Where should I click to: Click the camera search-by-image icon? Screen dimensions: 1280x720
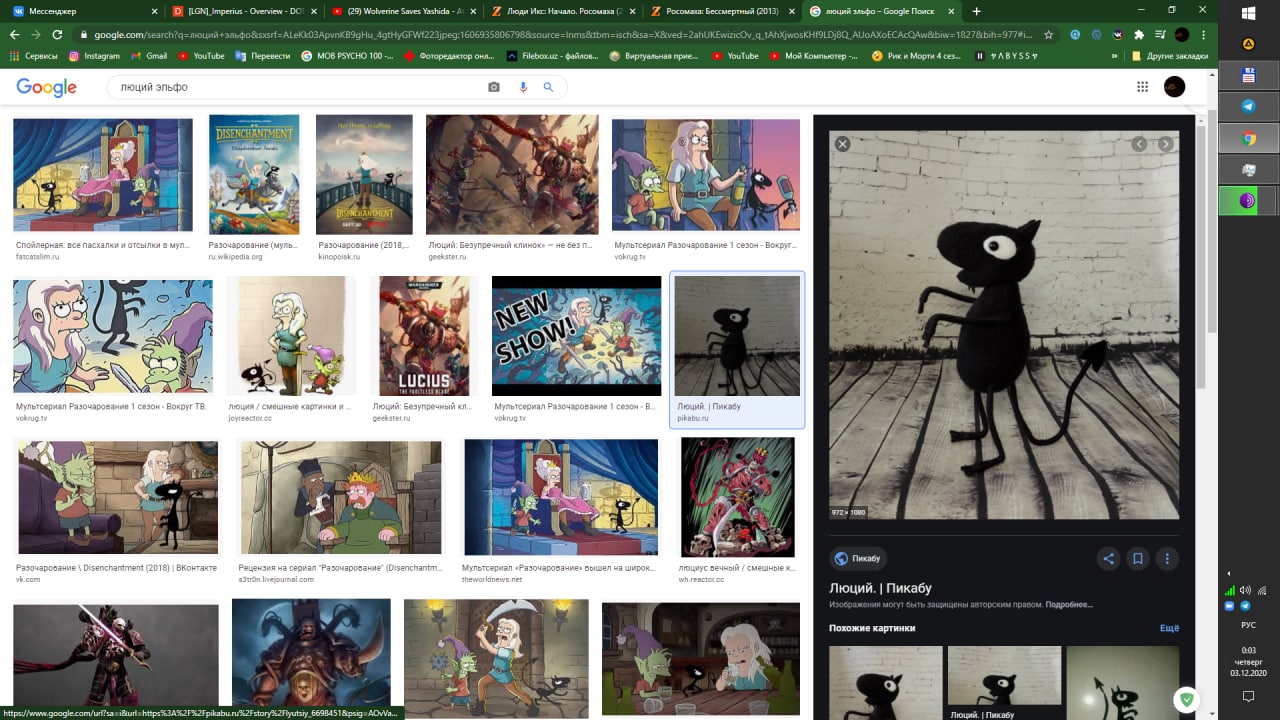tap(493, 87)
